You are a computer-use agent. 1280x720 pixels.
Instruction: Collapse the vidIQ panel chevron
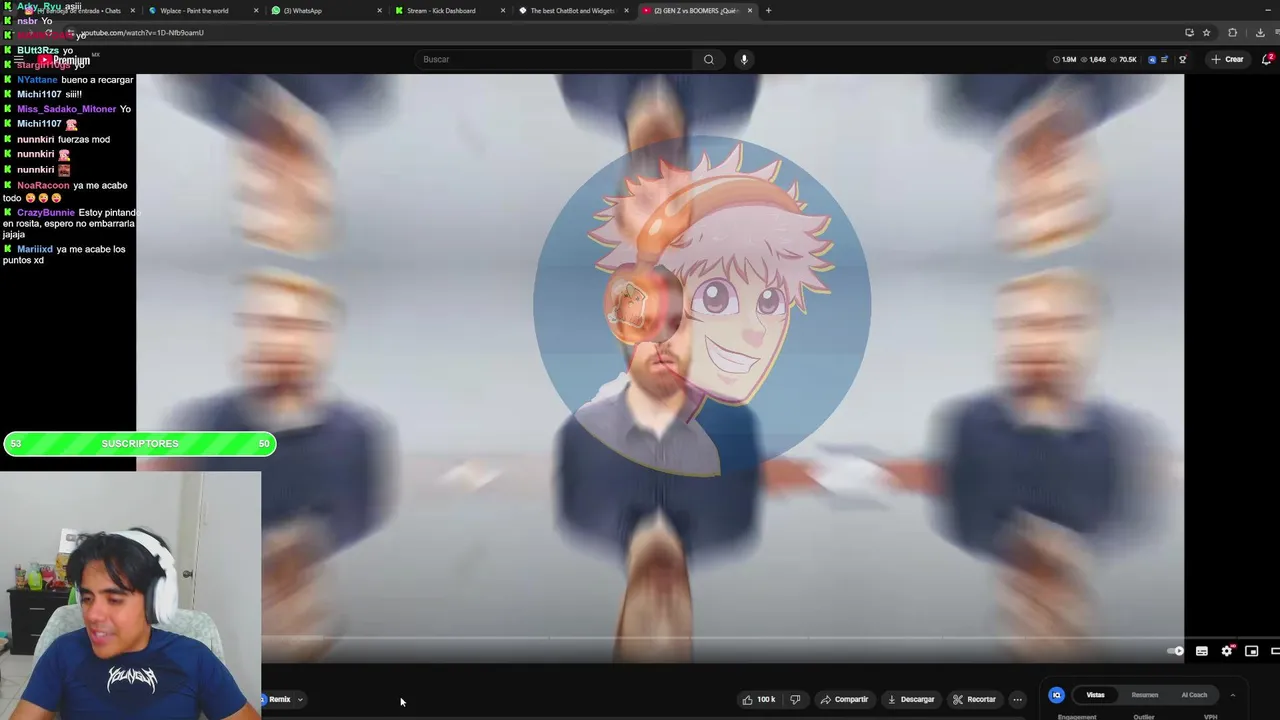(1232, 695)
